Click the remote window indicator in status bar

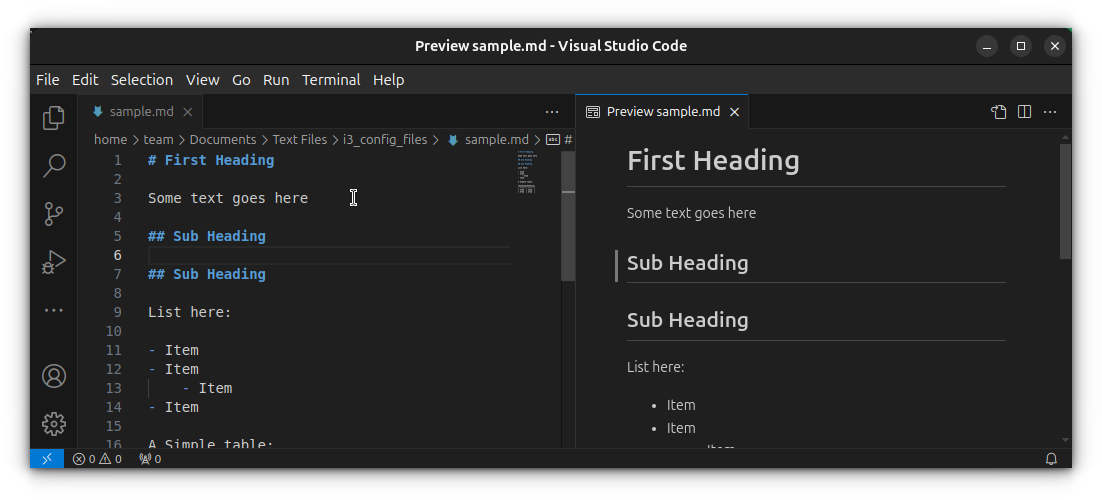pos(47,459)
